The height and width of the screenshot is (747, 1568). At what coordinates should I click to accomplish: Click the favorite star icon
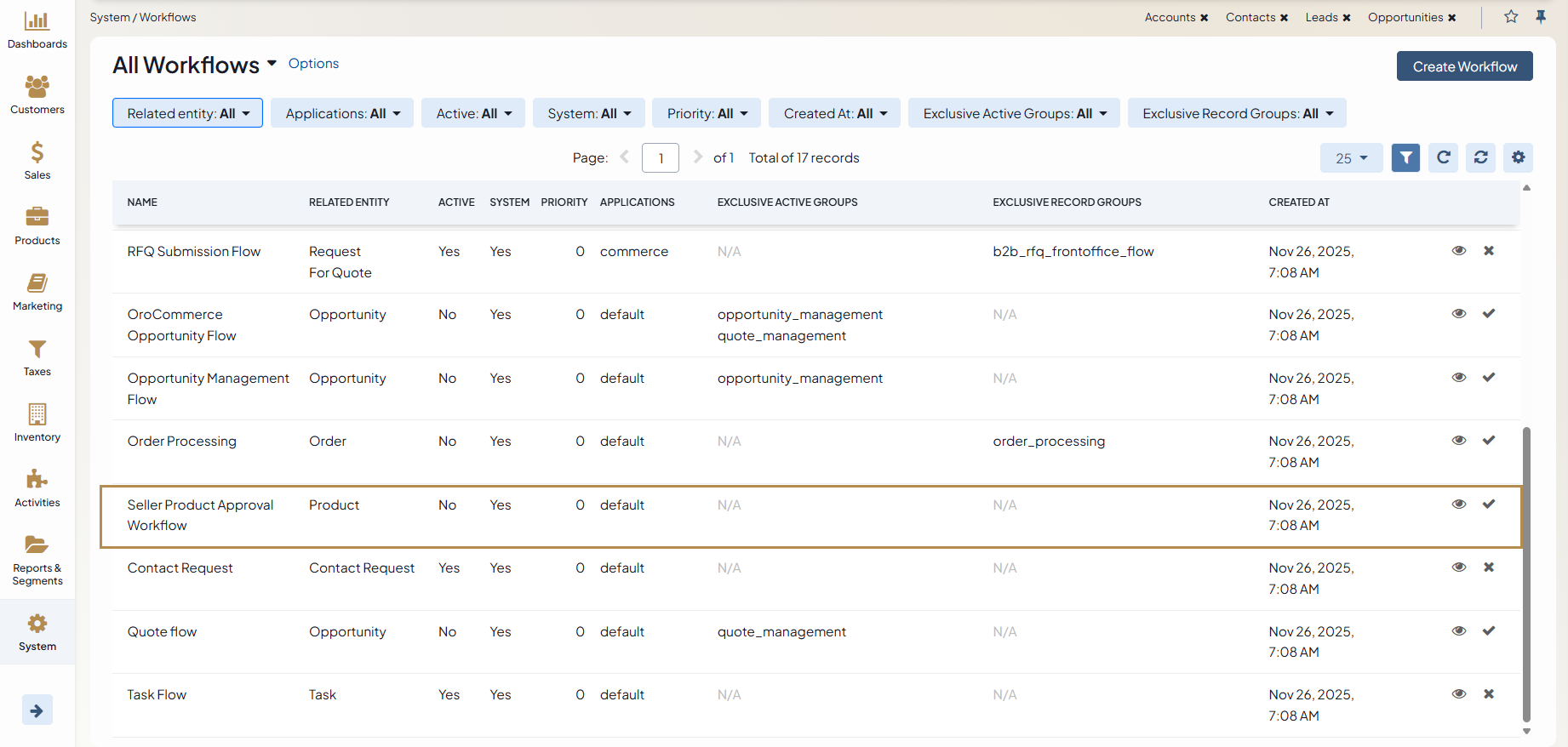tap(1511, 17)
